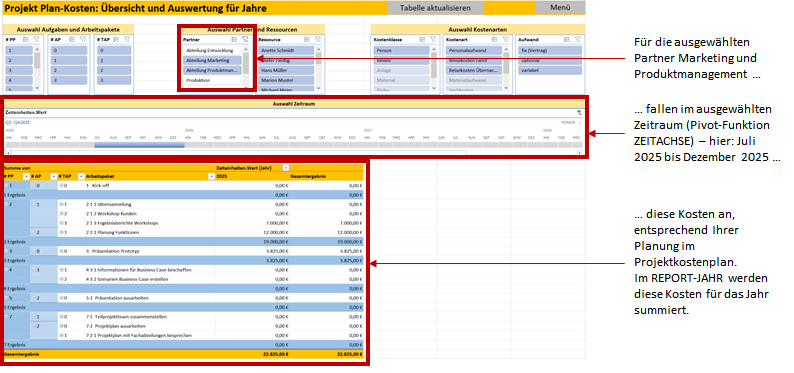Select the 3 Präsentation Prototyp cell
Image resolution: width=794 pixels, height=373 pixels.
tap(150, 251)
